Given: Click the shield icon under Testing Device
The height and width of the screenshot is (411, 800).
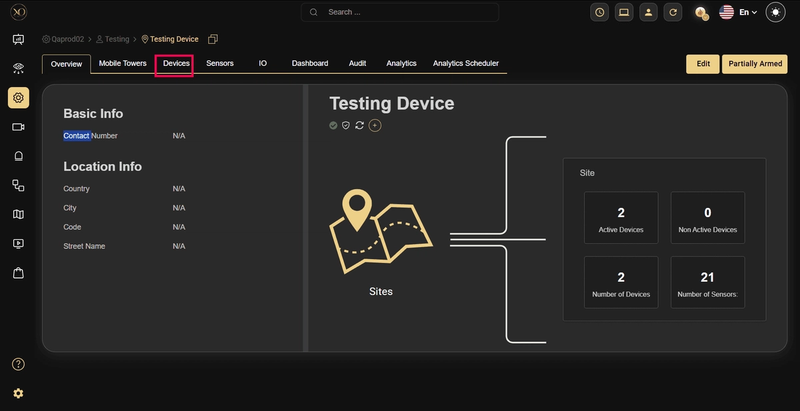Looking at the screenshot, I should (346, 125).
